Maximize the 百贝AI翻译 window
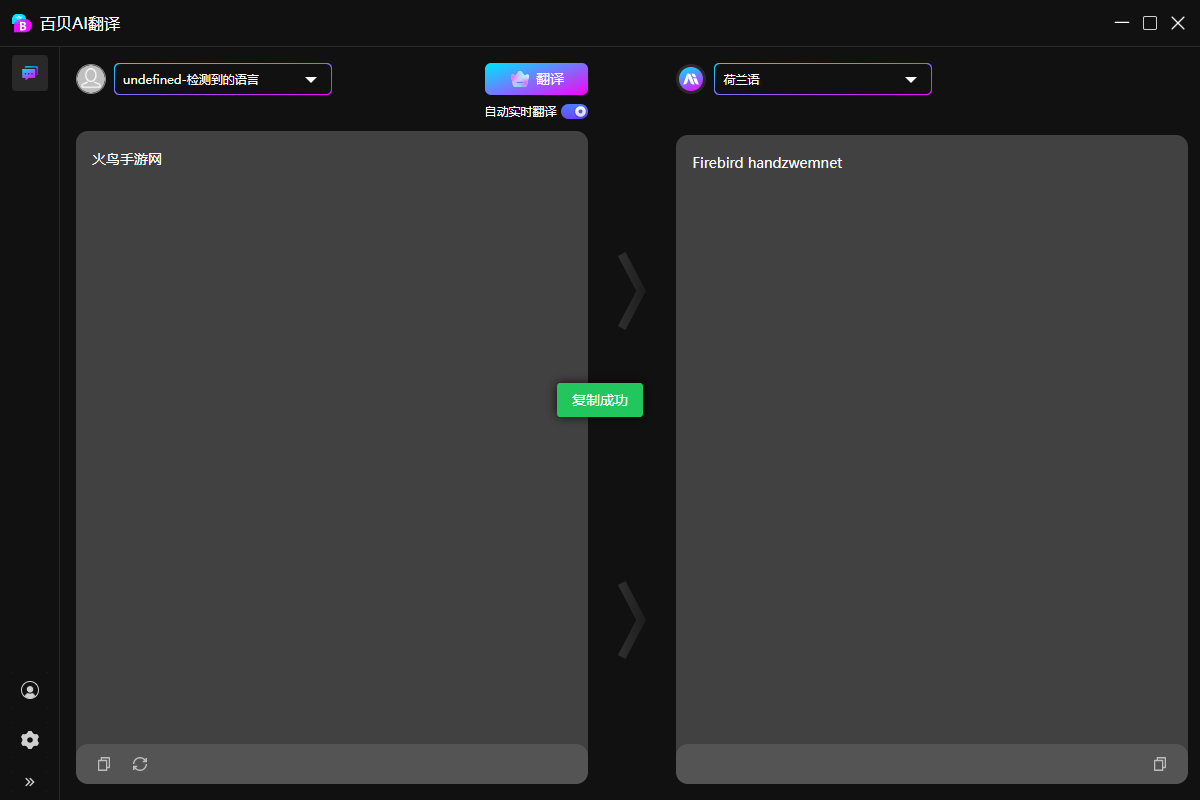1200x800 pixels. [1150, 23]
